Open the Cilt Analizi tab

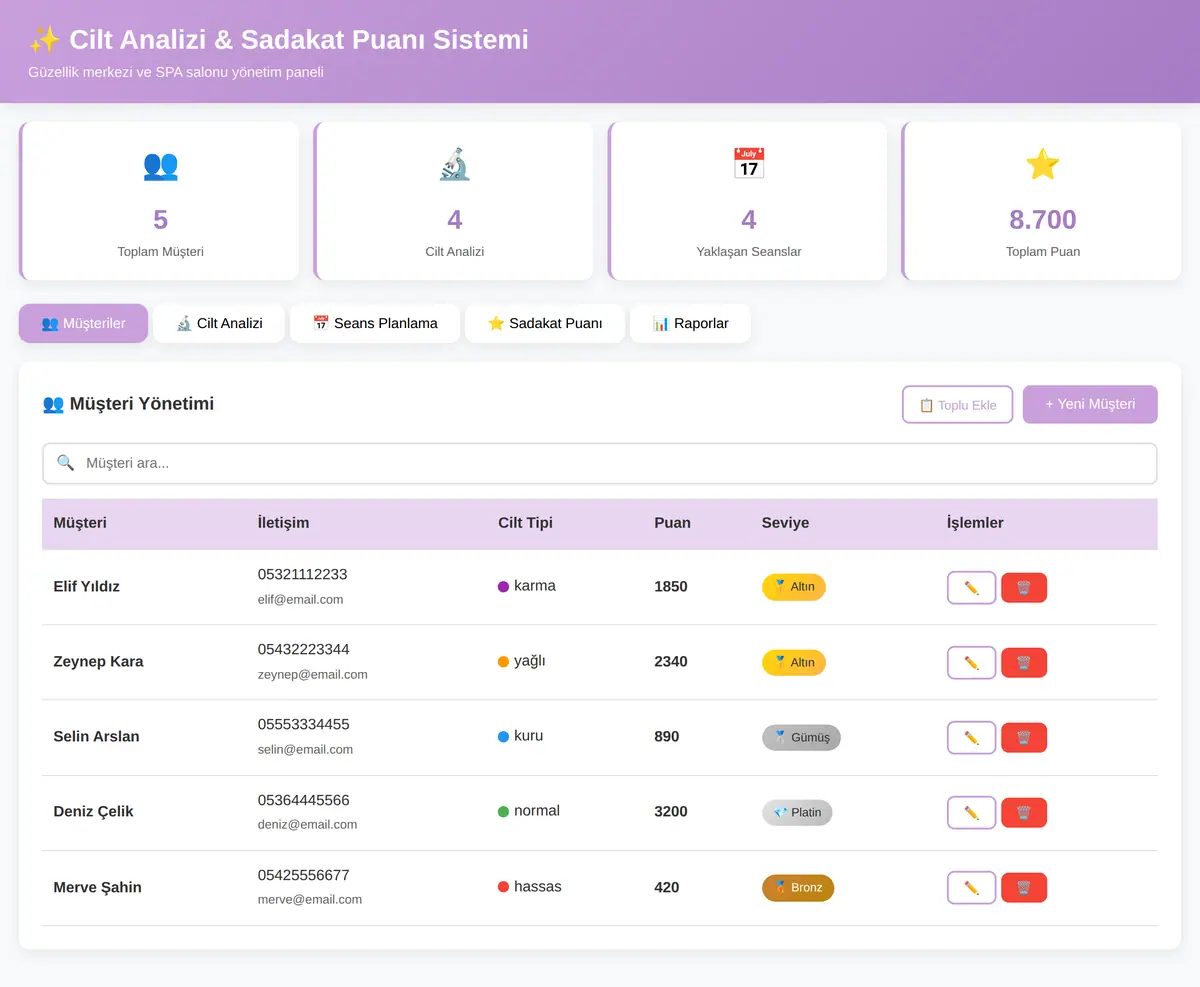point(219,323)
